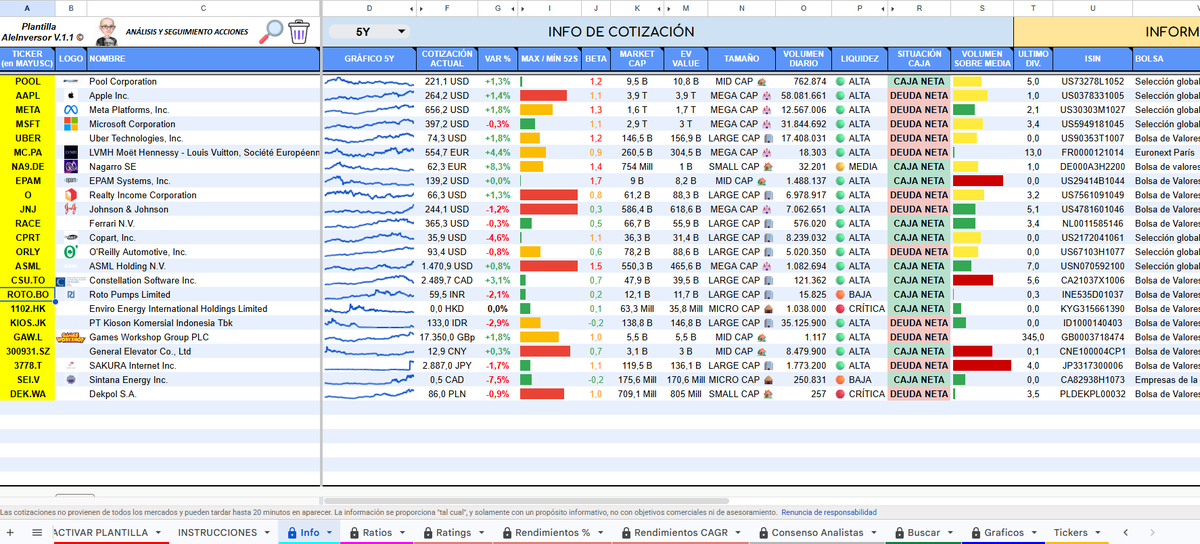Screen dimensions: 1200x544
Task: Click the Games Workshop logo in GAW.L row
Action: [x=70, y=337]
